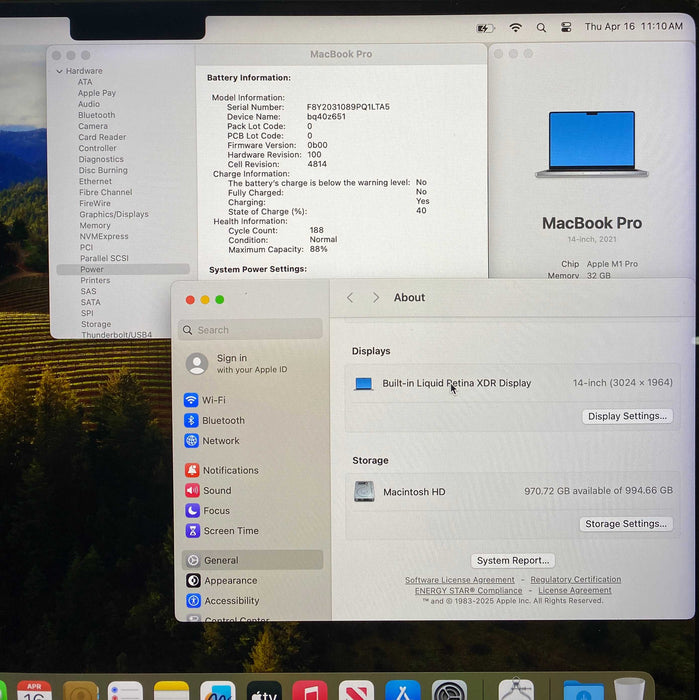Collapse the Hardware section in System Information
Screen dimensions: 699x700
click(59, 71)
